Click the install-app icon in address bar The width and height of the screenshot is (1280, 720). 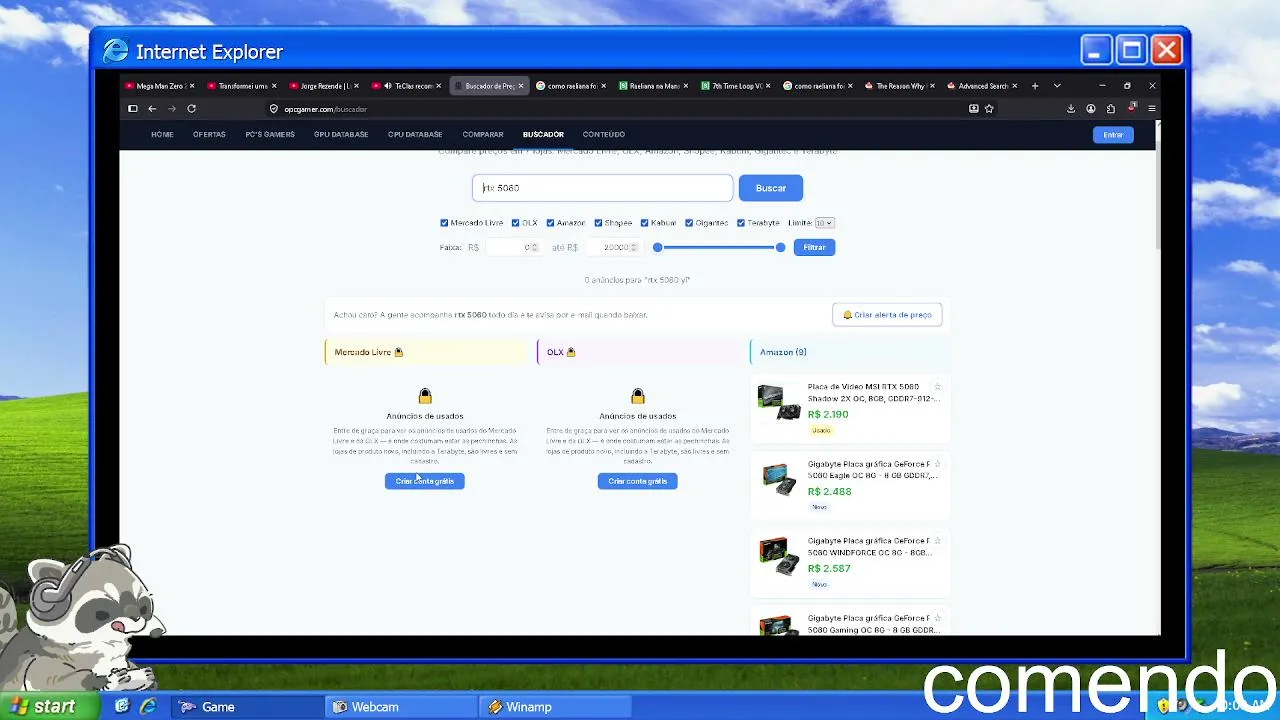click(x=973, y=109)
